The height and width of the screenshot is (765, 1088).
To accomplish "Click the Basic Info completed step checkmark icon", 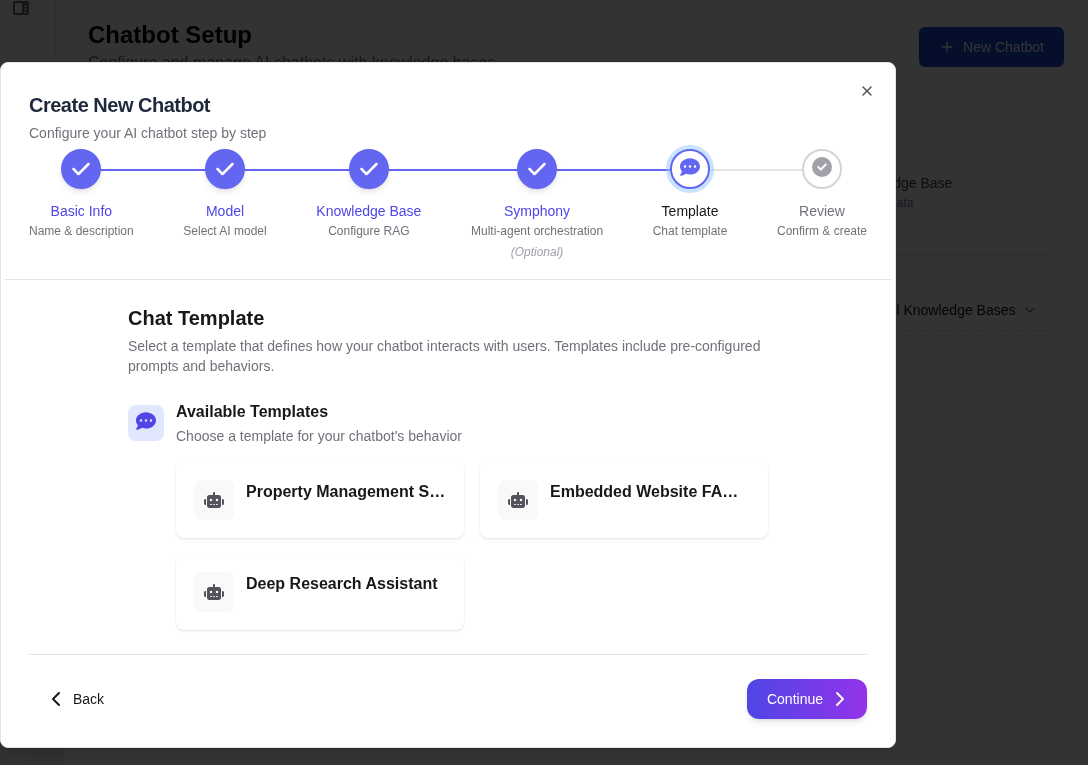I will (x=81, y=169).
